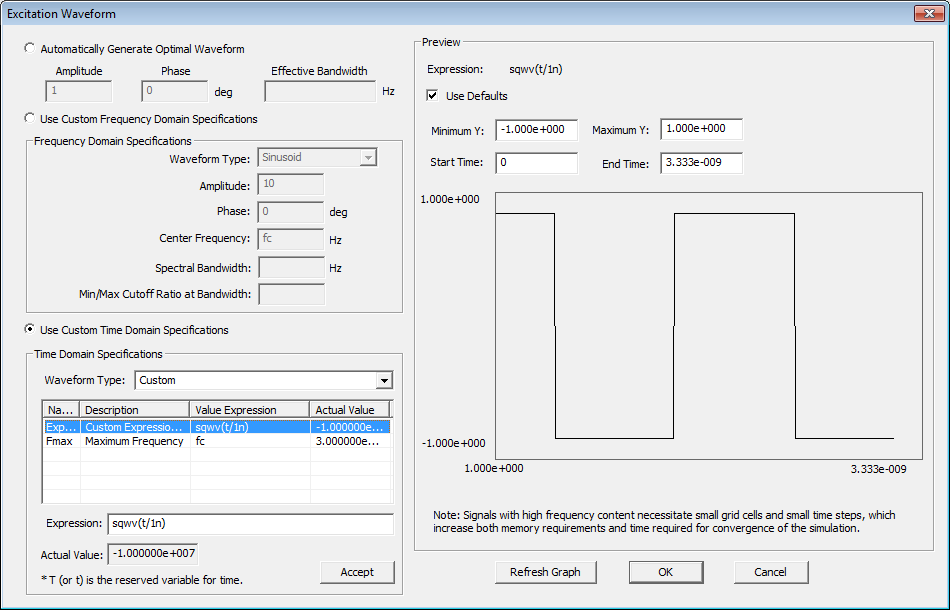The width and height of the screenshot is (950, 610).
Task: Choose Use Custom Frequency Domain Specifications
Action: [30, 119]
